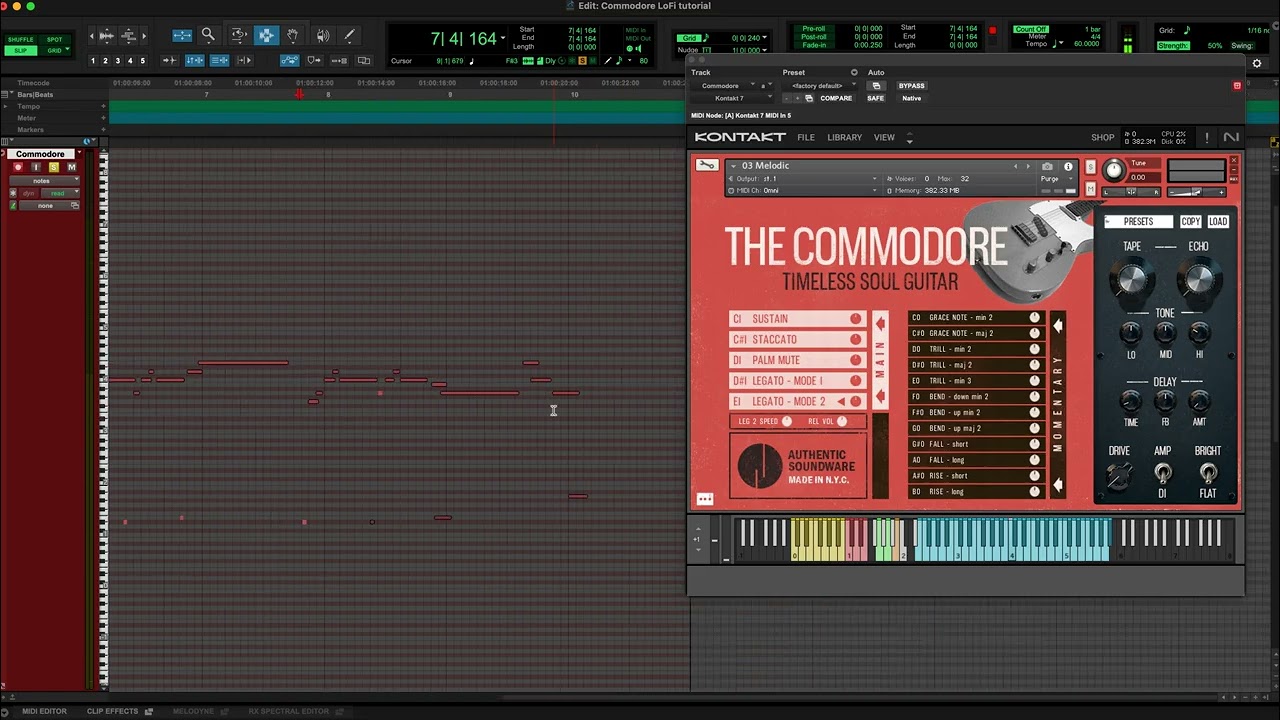This screenshot has width=1280, height=720.
Task: Toggle plug-in BYPASS
Action: coord(911,86)
